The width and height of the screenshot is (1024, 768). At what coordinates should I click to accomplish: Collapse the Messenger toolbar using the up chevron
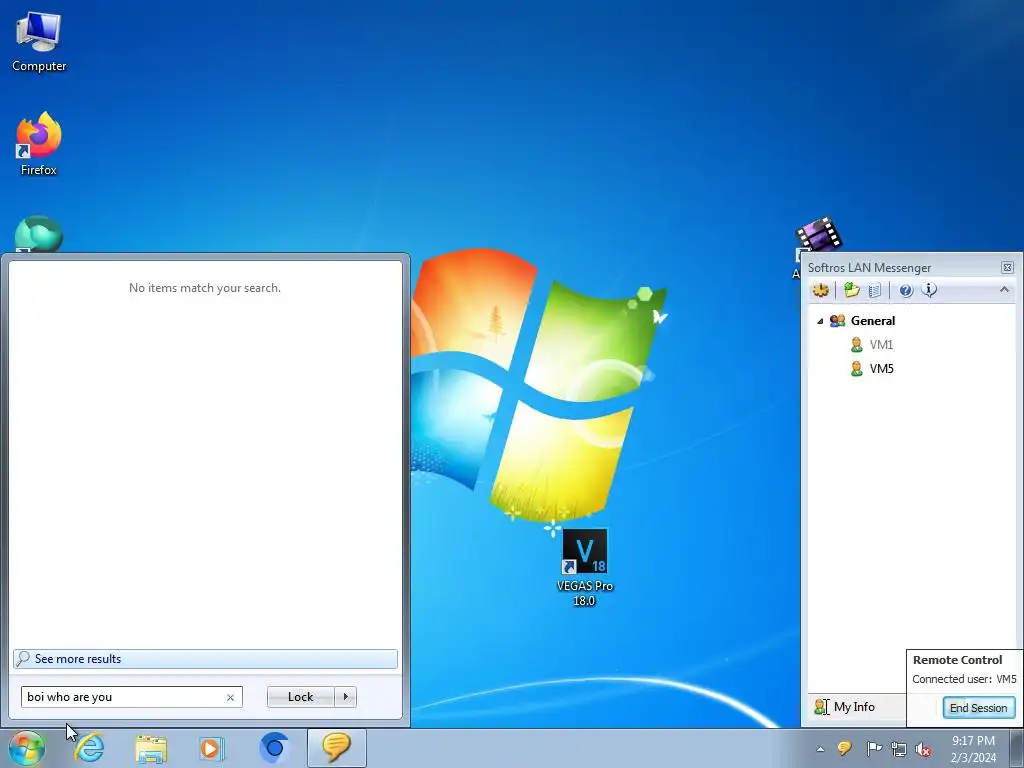[1004, 289]
